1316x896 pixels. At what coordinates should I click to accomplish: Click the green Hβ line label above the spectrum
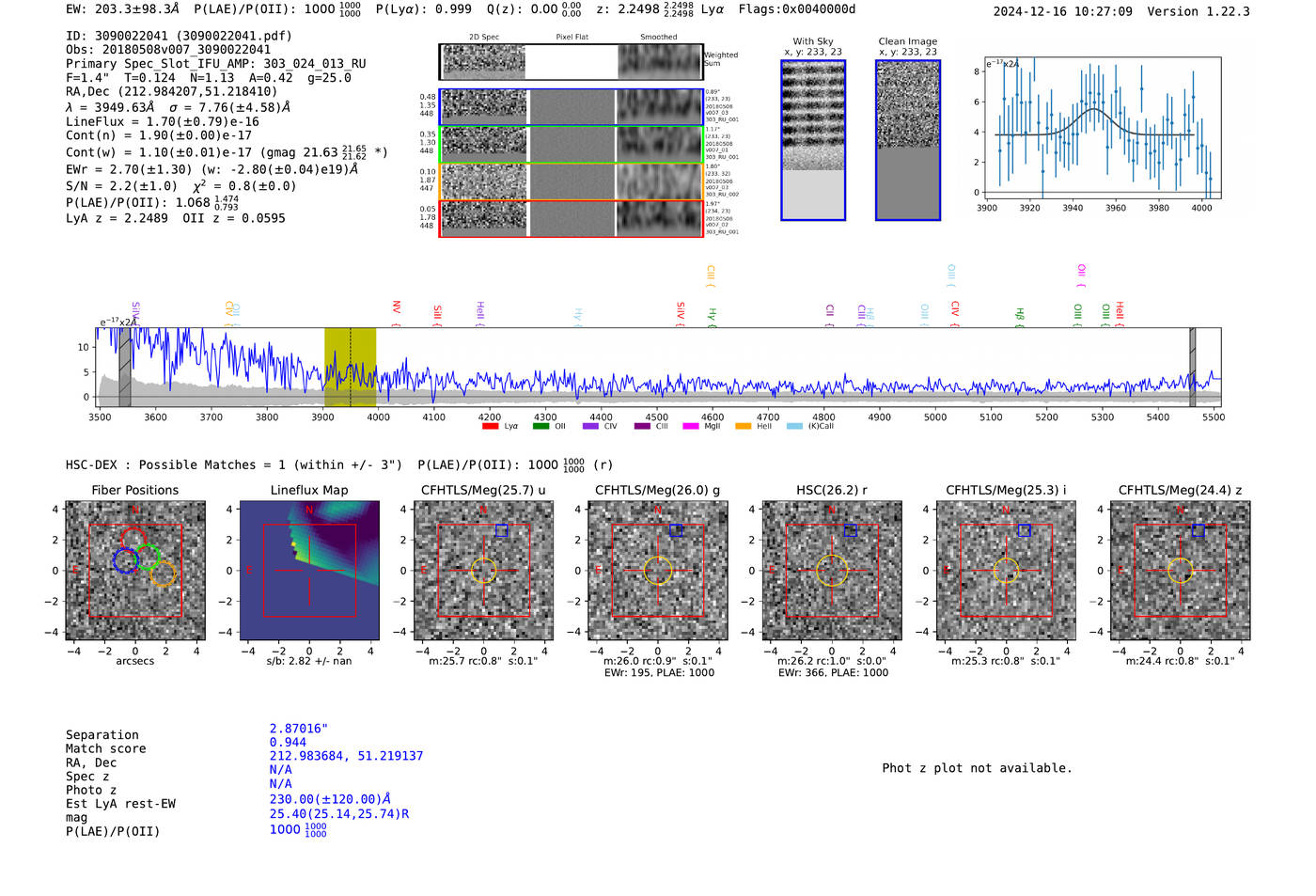tap(1019, 317)
